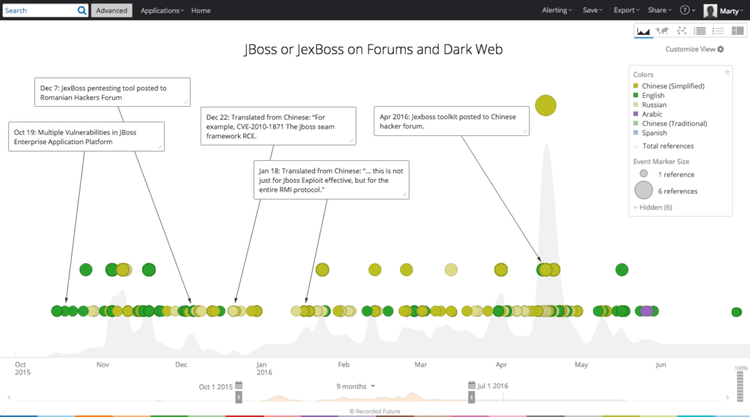This screenshot has height=417, width=750.
Task: Click the Jul 1 2016 range handle
Action: pos(469,397)
